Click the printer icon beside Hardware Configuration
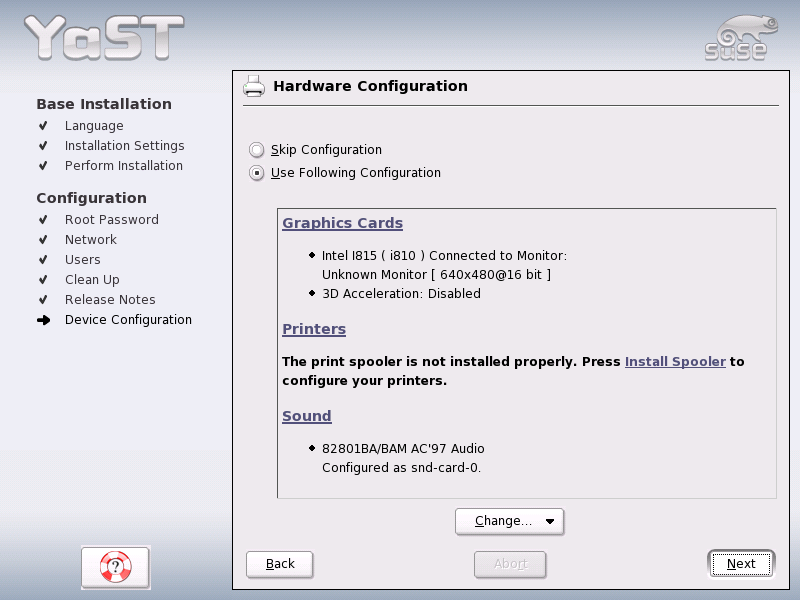Viewport: 800px width, 600px height. click(x=254, y=86)
